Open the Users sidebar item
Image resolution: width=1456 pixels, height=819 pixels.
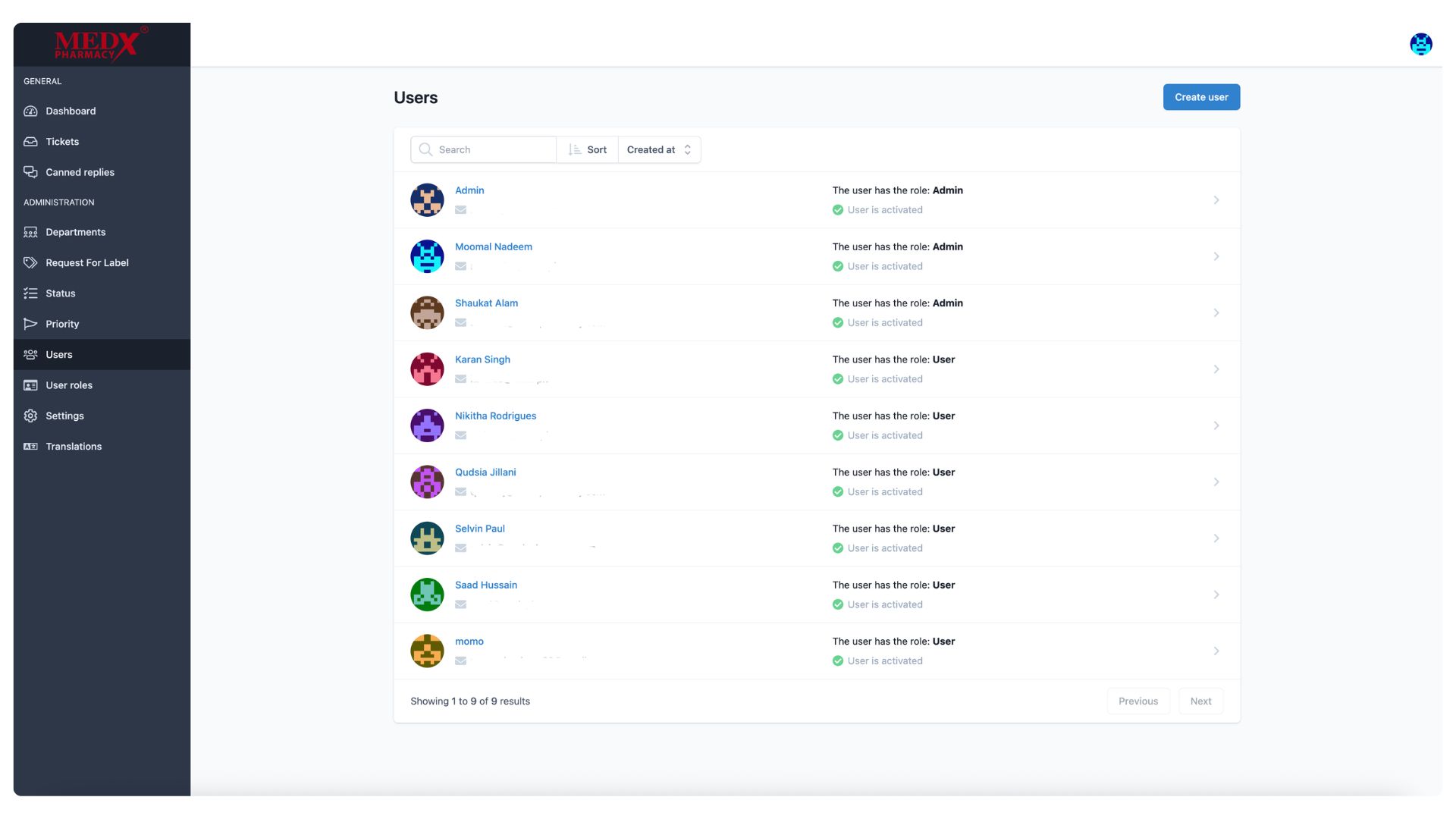[x=102, y=355]
